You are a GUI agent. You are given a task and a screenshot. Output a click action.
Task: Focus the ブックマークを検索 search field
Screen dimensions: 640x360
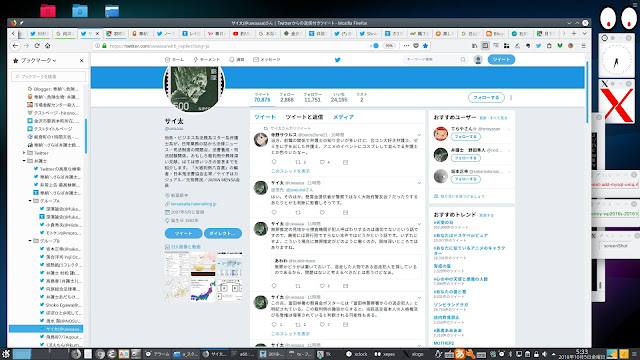coord(49,77)
